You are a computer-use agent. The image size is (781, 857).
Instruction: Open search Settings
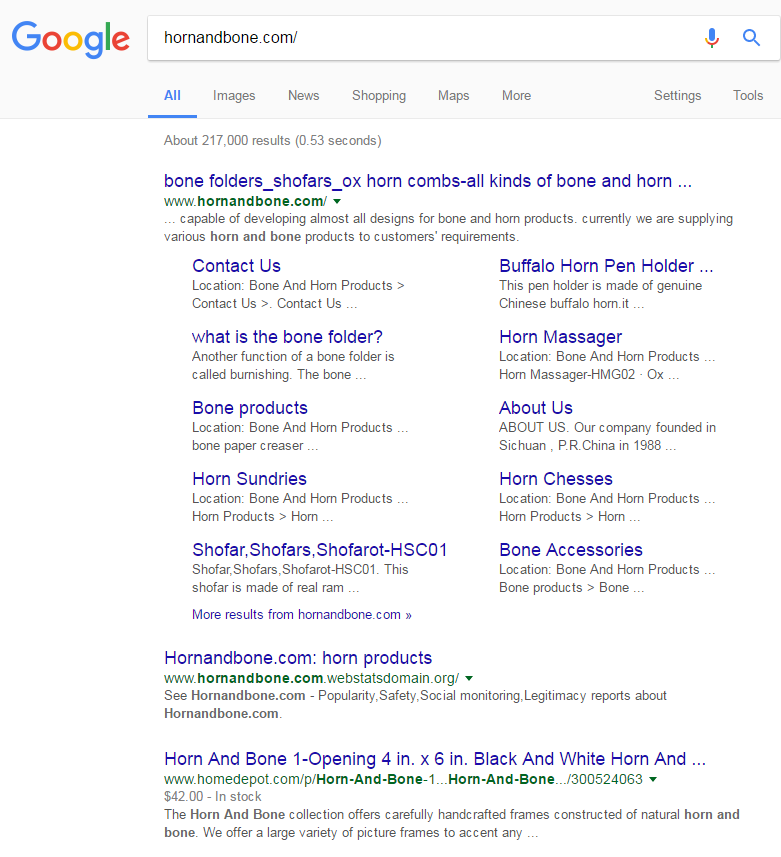(677, 96)
